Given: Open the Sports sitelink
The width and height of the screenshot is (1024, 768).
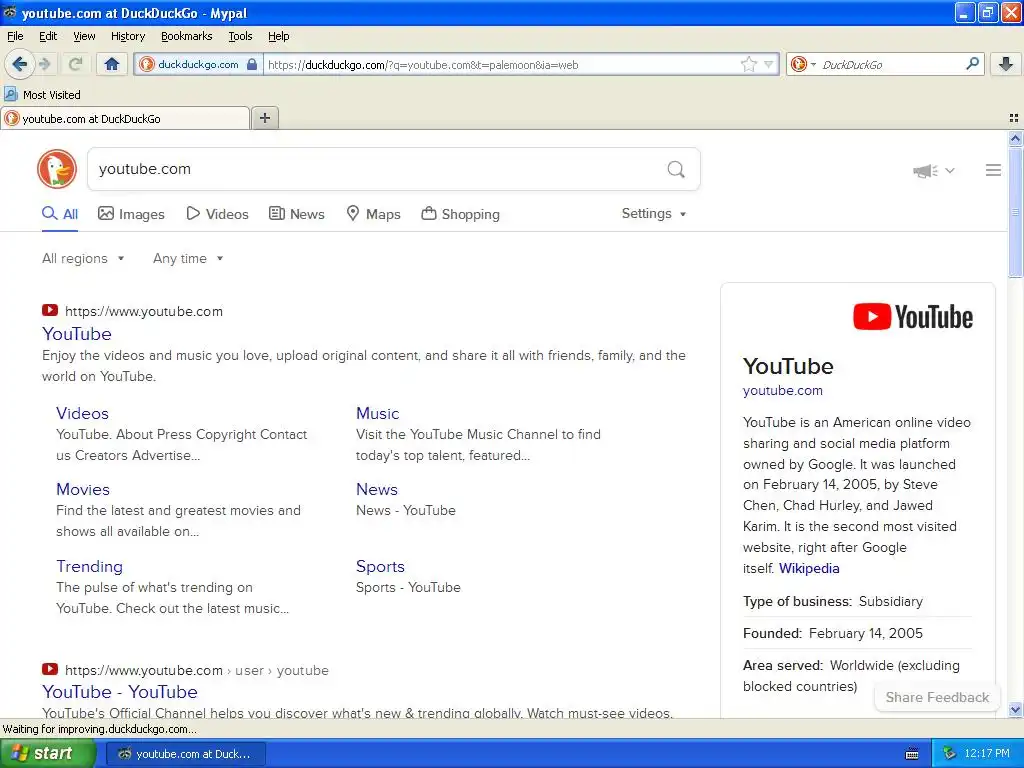Looking at the screenshot, I should point(380,566).
